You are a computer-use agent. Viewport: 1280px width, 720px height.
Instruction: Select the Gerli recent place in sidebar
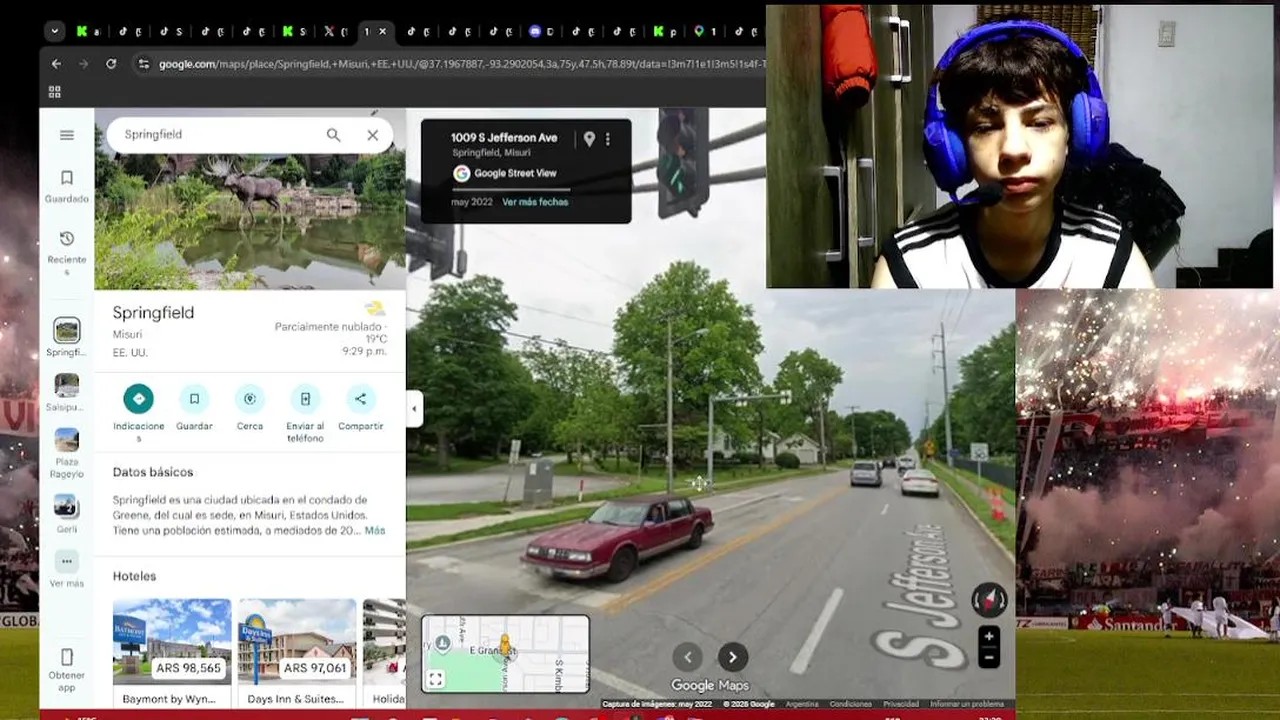click(67, 514)
